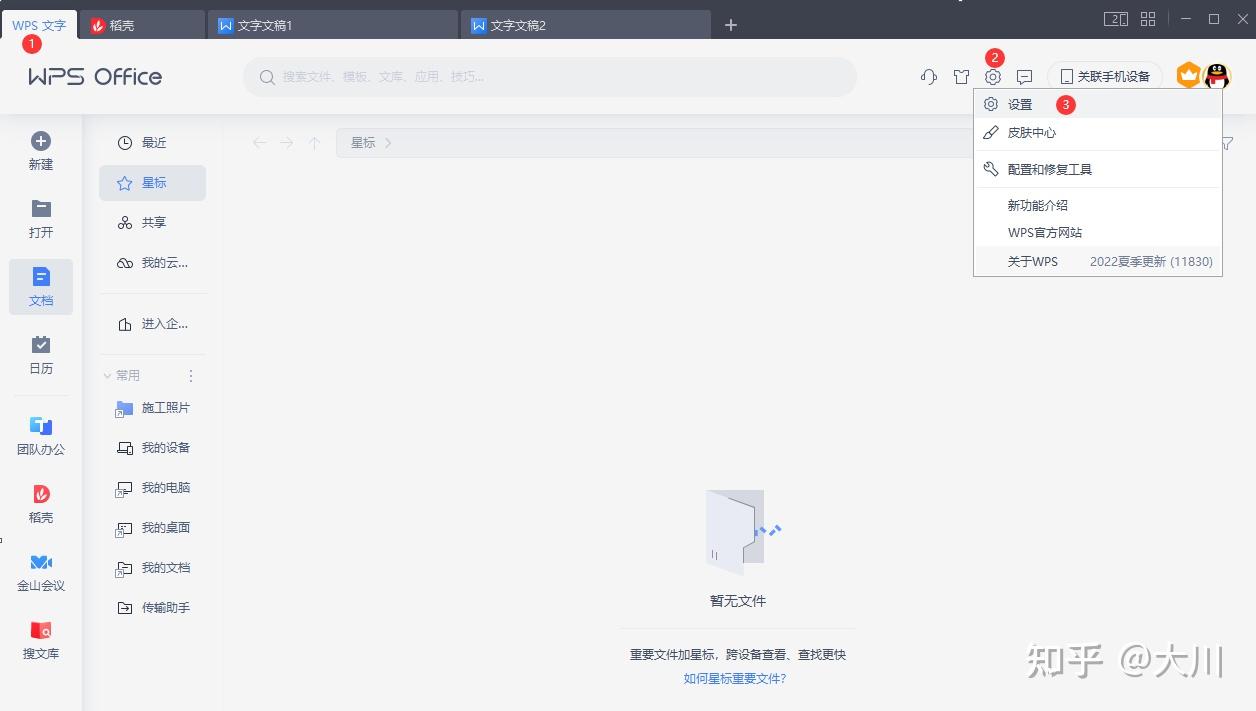Go back with the left arrow
1256x711 pixels.
pyautogui.click(x=260, y=143)
